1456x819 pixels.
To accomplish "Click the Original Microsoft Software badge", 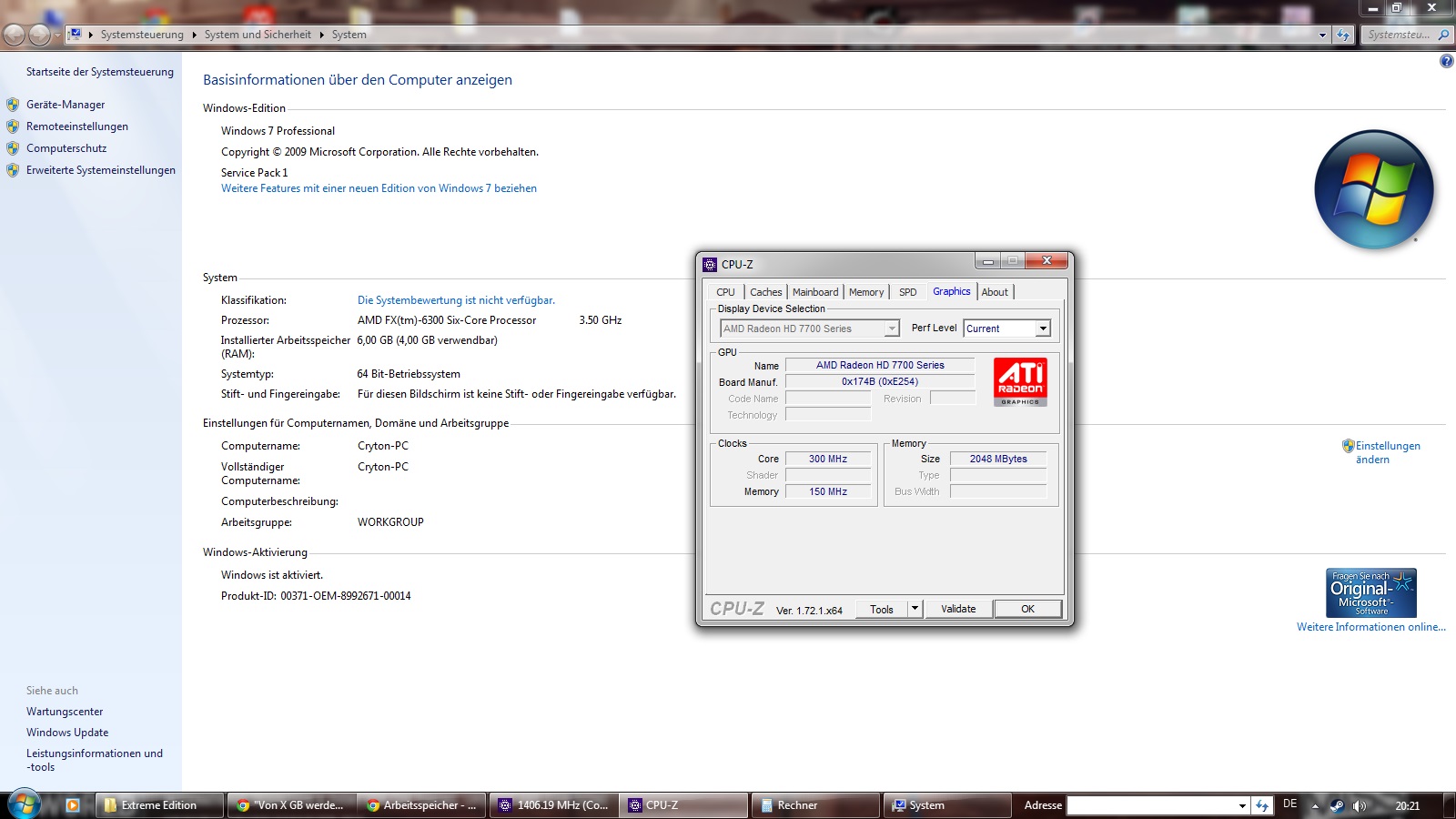I will click(1371, 592).
